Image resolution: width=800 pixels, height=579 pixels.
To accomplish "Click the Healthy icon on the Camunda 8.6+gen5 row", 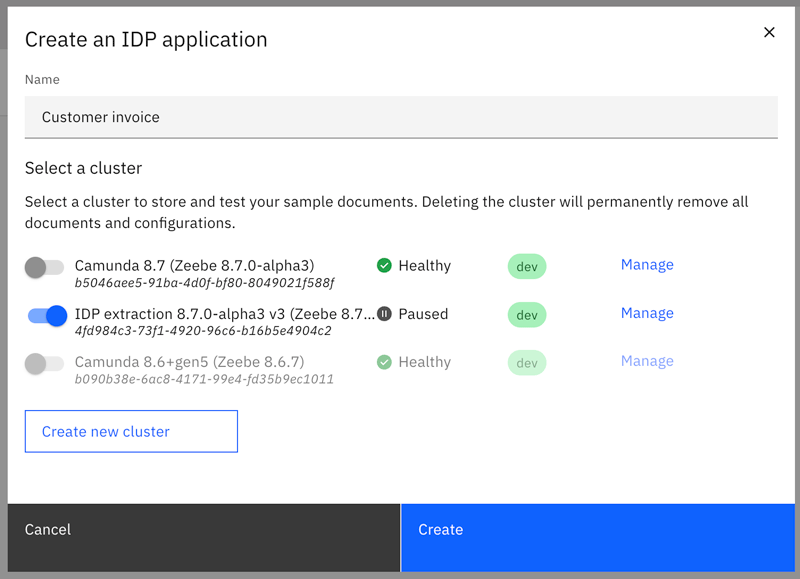I will point(382,362).
